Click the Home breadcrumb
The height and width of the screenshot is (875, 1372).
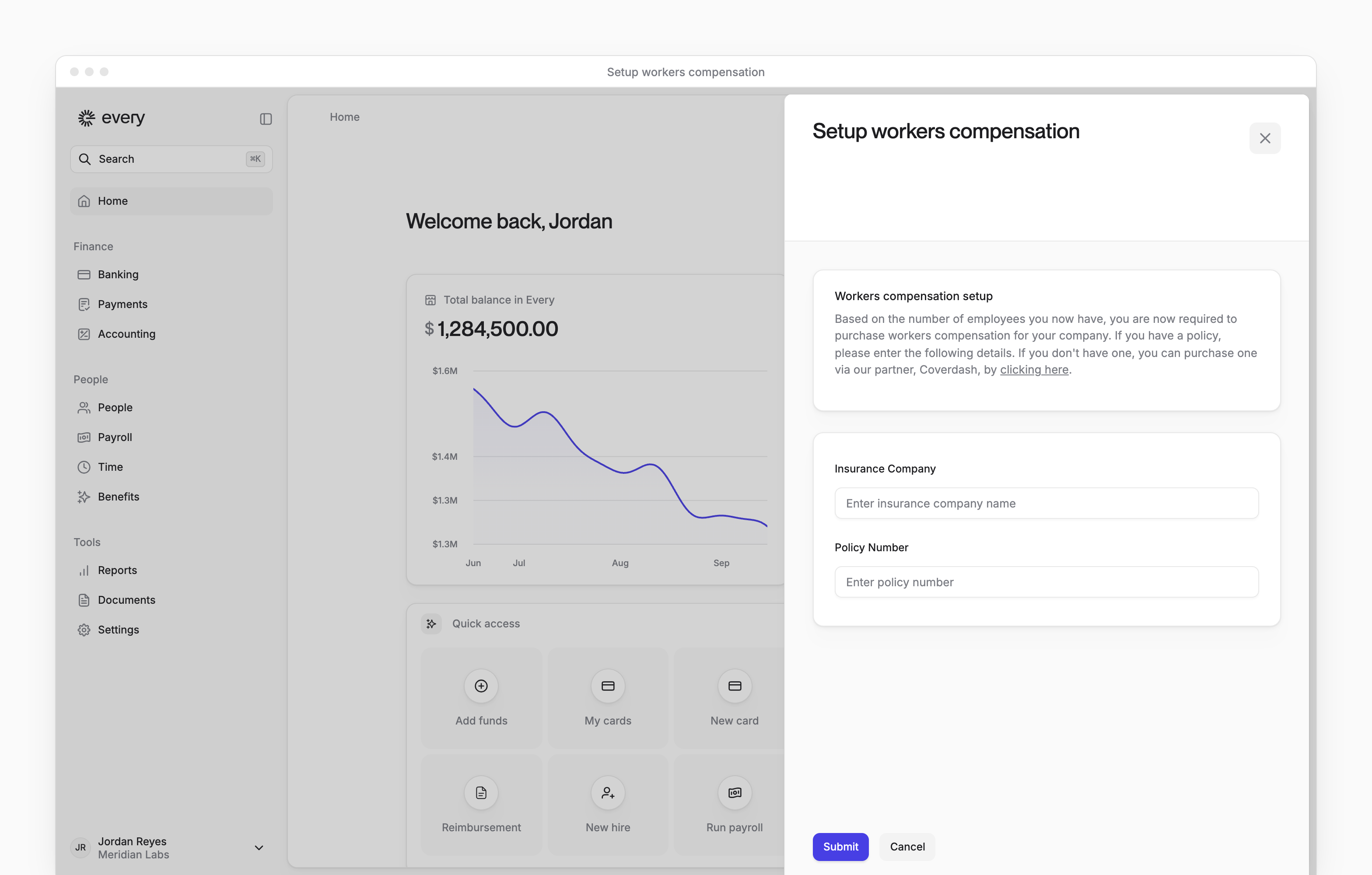[x=345, y=117]
